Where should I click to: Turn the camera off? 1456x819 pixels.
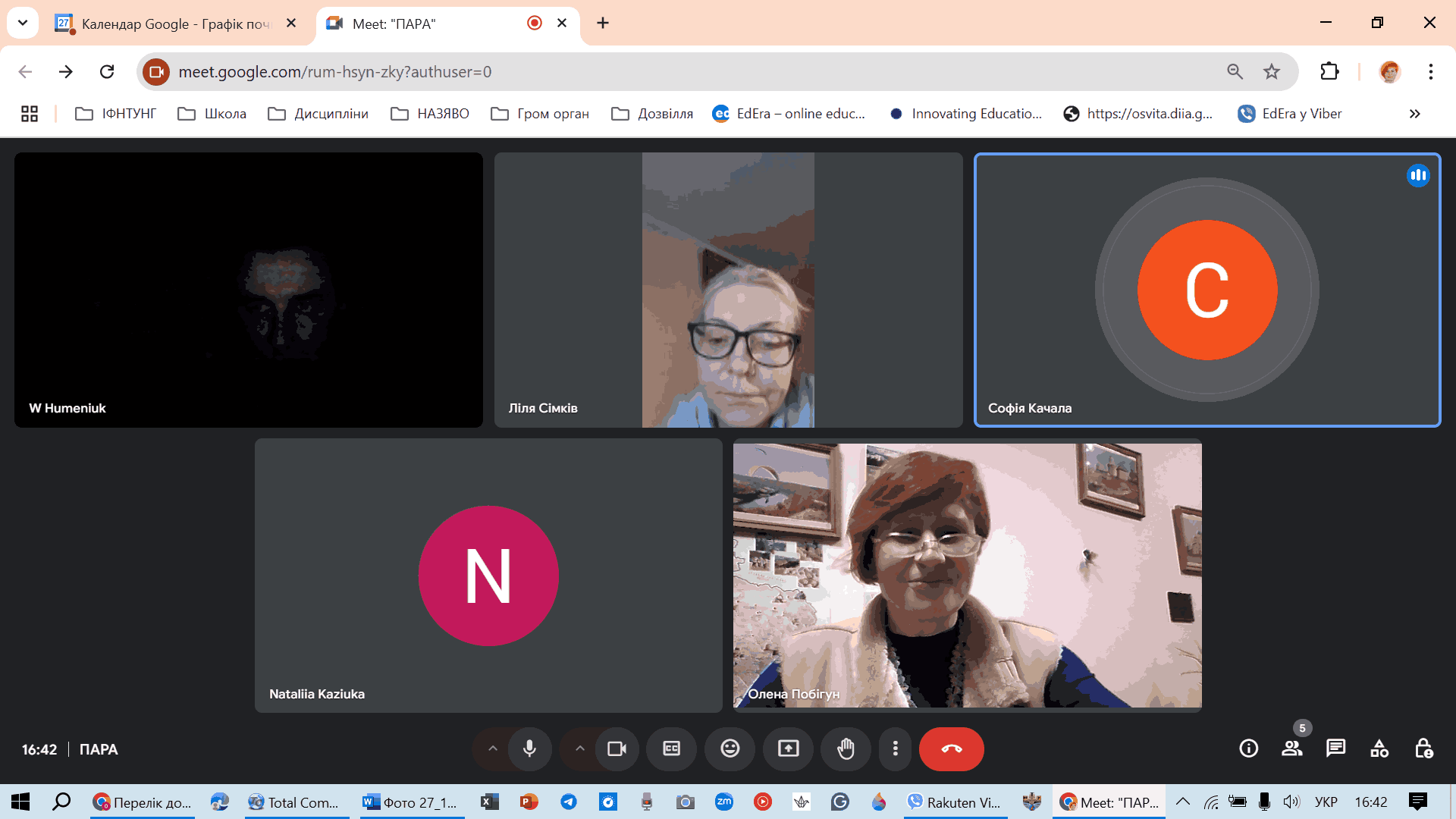click(617, 749)
